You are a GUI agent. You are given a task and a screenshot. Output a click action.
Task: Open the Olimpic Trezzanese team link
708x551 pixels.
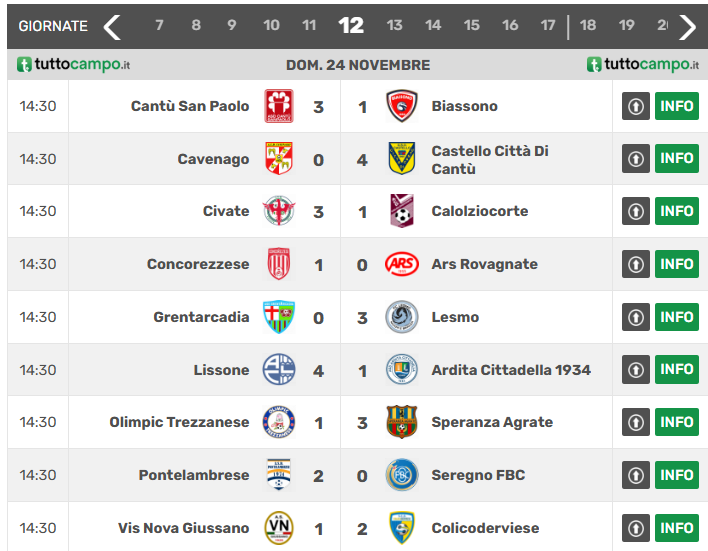[x=179, y=422]
